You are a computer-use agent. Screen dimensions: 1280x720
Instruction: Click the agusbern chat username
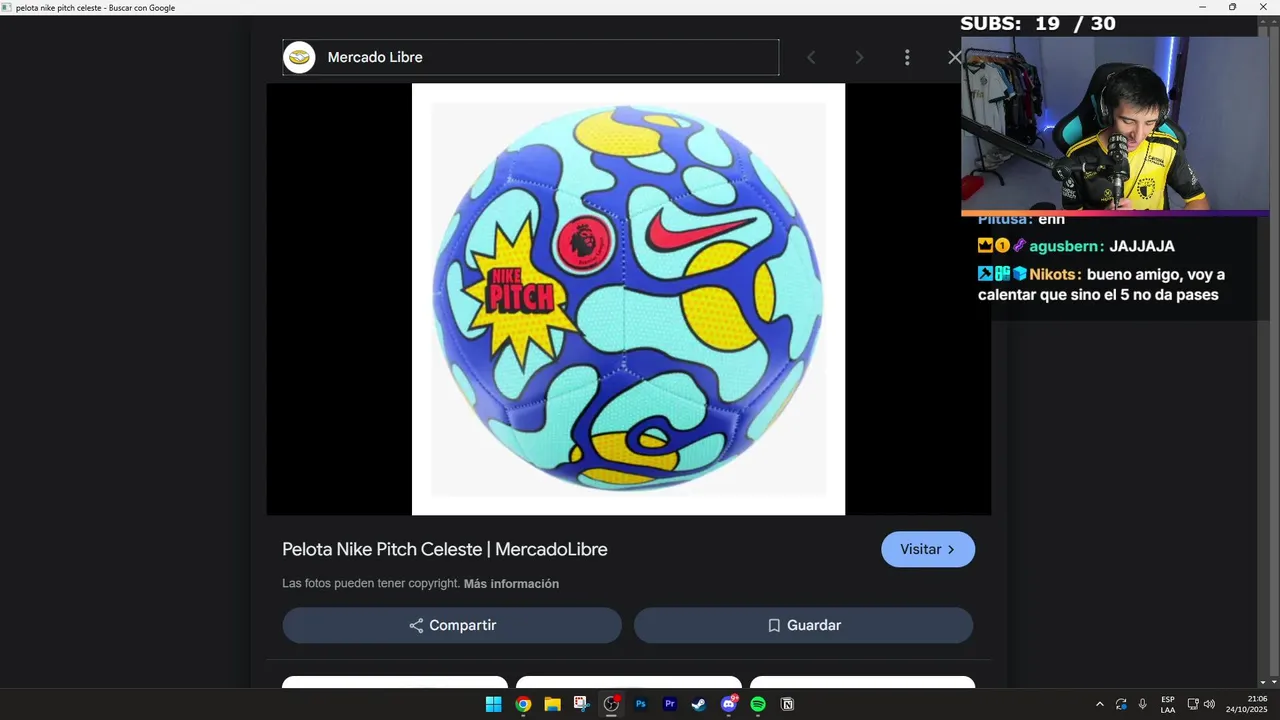click(1066, 246)
